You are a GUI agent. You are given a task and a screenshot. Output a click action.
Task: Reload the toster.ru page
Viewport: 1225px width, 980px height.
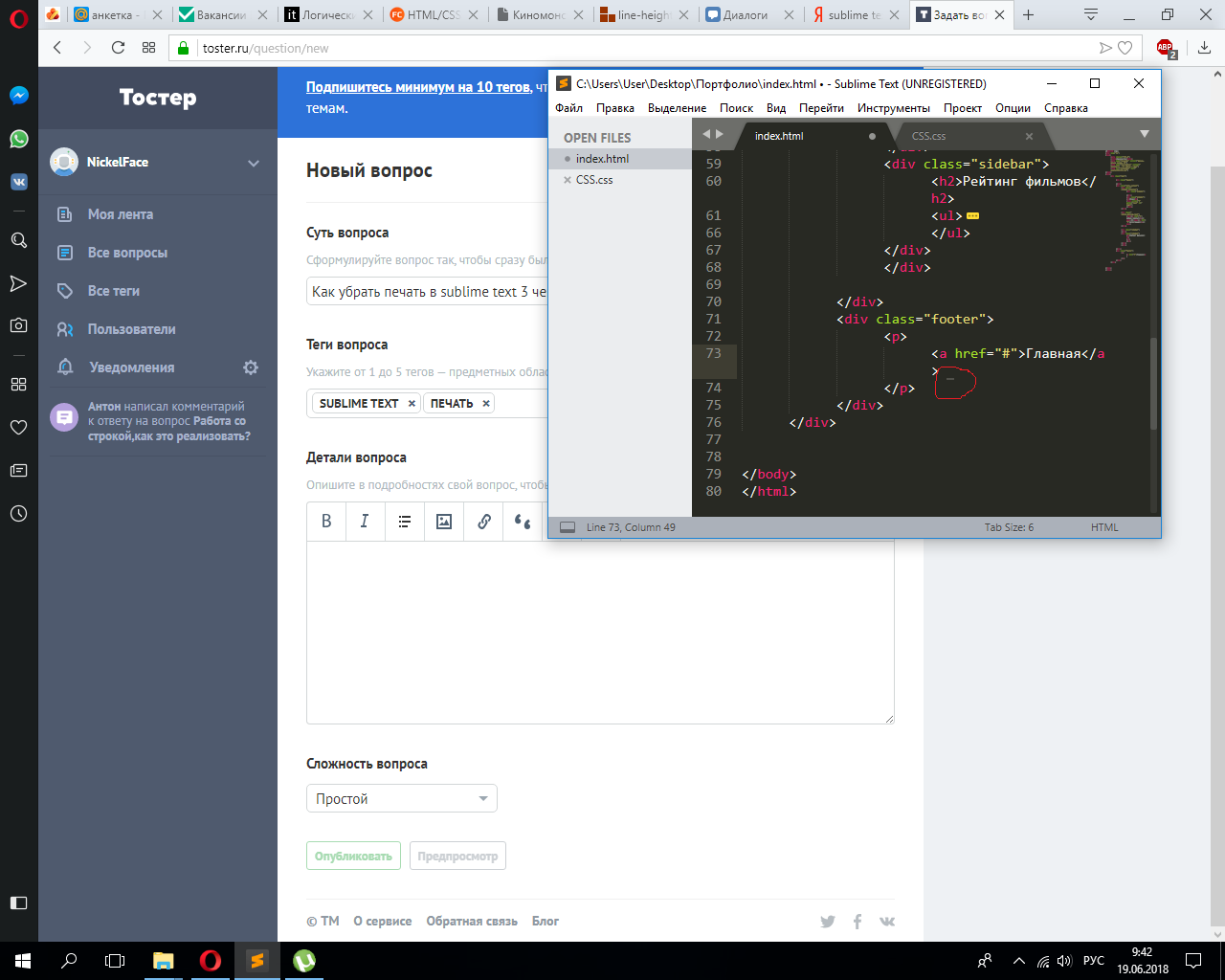118,48
